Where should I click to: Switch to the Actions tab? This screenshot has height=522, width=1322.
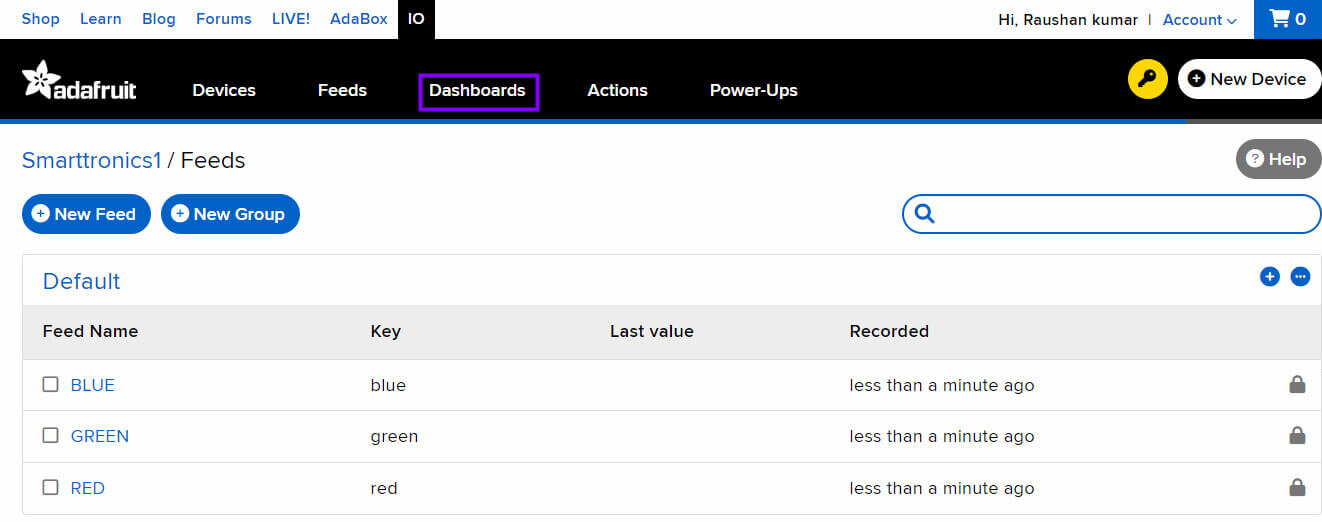[617, 90]
